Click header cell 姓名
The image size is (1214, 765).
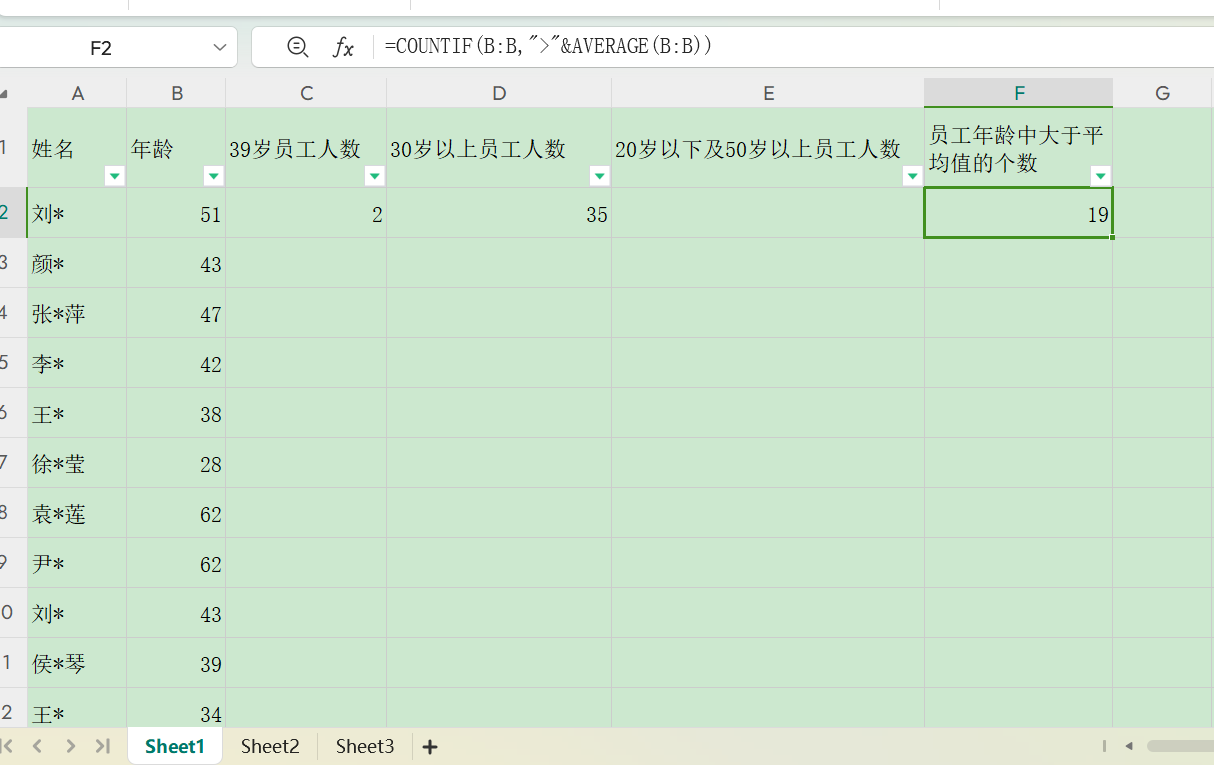(77, 147)
